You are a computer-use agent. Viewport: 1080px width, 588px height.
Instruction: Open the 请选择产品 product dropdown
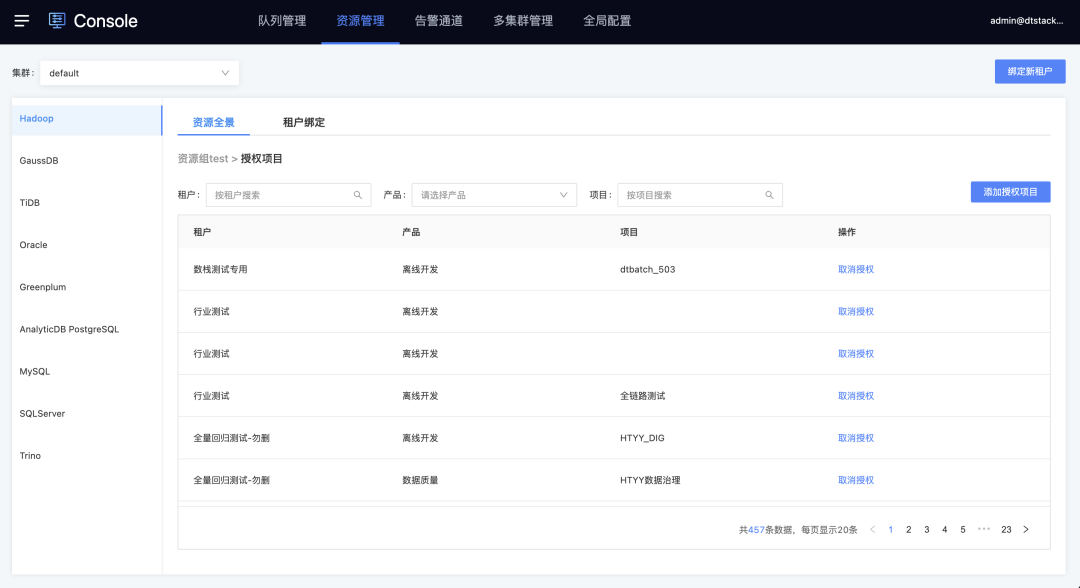tap(494, 195)
